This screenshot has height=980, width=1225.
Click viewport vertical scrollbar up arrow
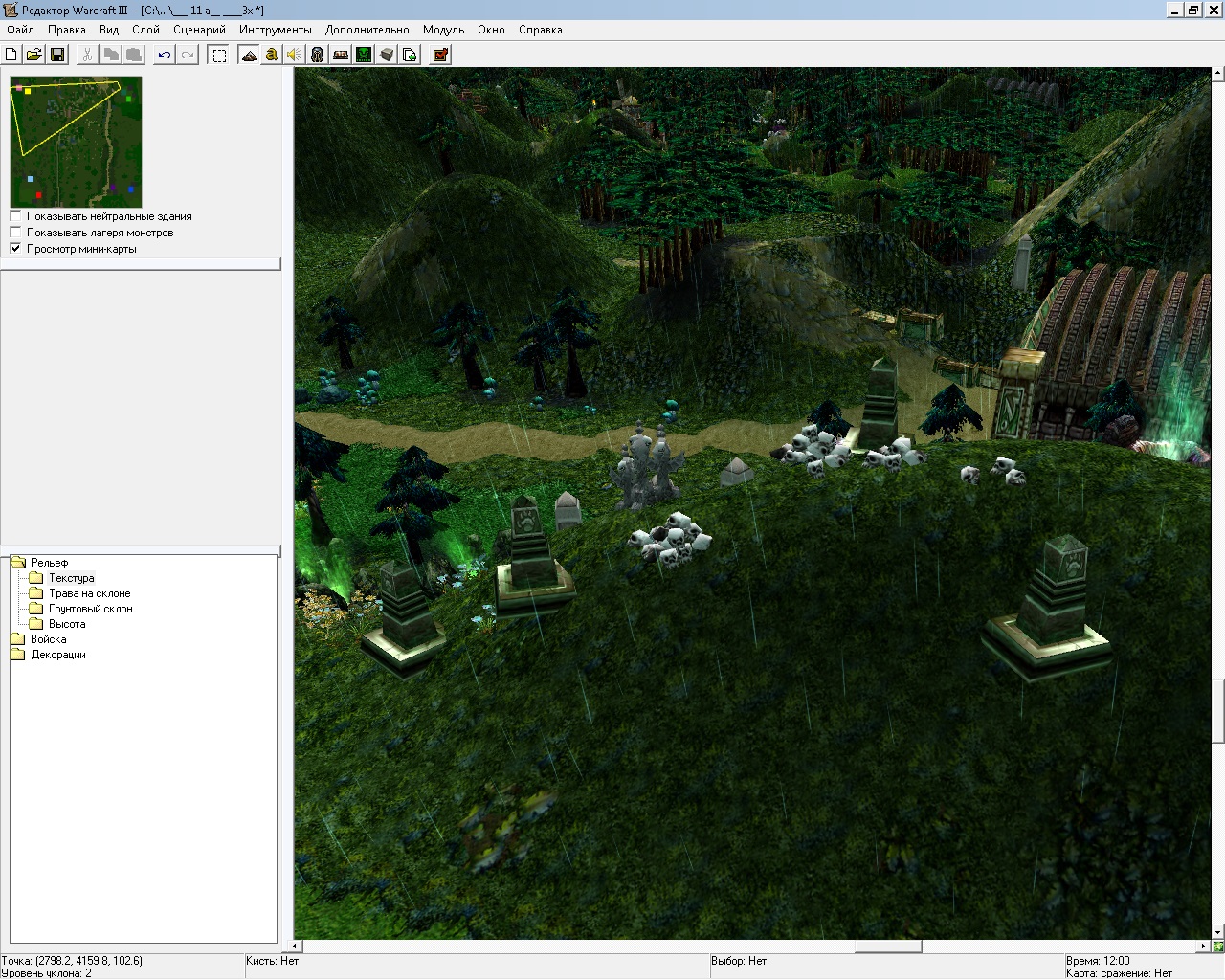click(1218, 73)
